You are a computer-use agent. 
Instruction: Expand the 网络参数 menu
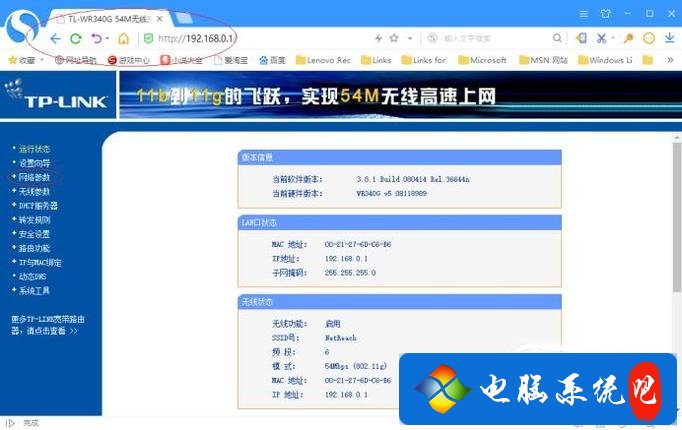(x=34, y=177)
